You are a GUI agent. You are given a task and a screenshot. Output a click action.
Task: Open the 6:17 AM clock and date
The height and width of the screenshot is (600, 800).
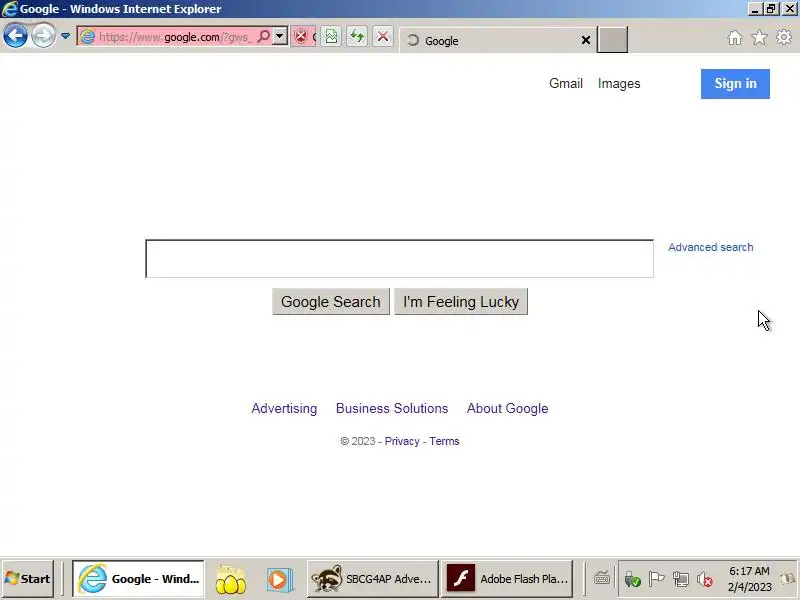[749, 579]
